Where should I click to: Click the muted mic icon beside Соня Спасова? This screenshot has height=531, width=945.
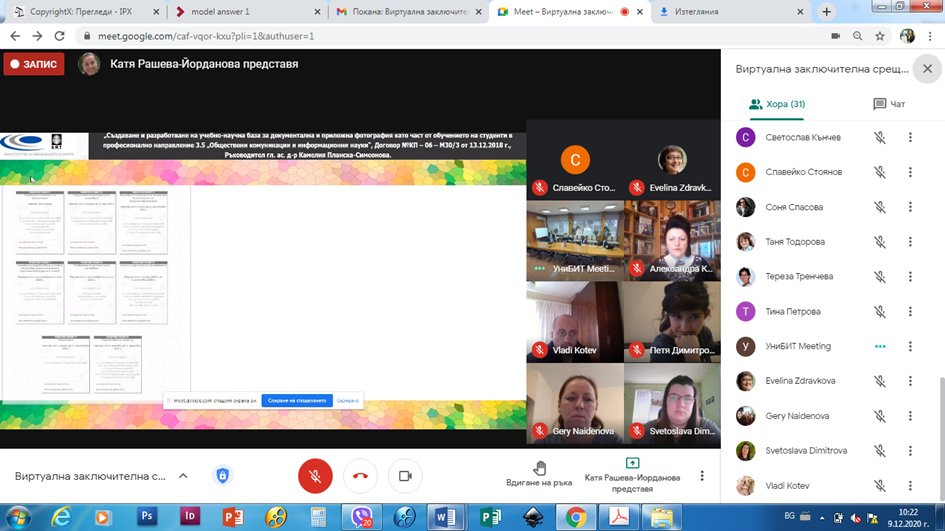point(880,207)
